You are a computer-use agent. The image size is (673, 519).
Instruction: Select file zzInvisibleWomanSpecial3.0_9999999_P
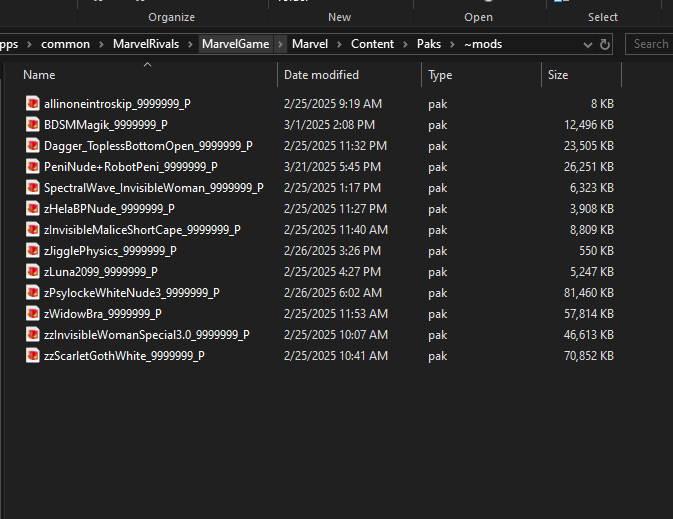(146, 335)
